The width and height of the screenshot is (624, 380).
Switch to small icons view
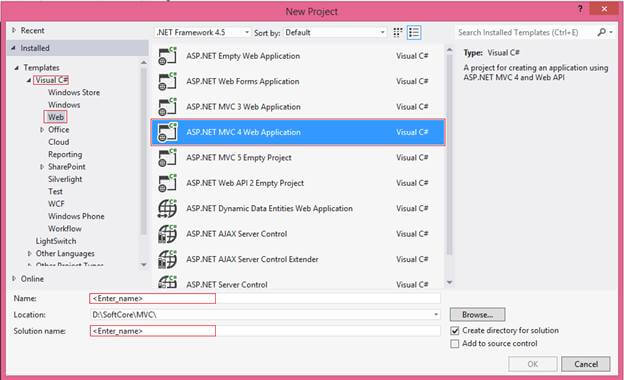coord(398,33)
